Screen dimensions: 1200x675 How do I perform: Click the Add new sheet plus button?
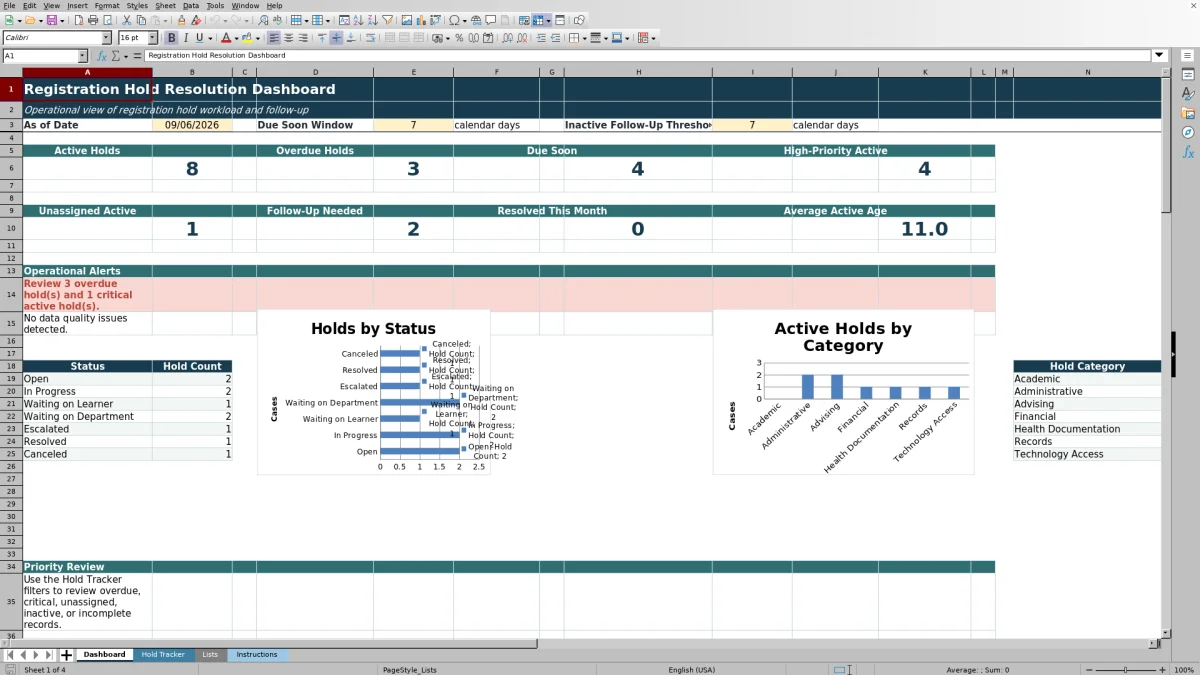pyautogui.click(x=66, y=655)
